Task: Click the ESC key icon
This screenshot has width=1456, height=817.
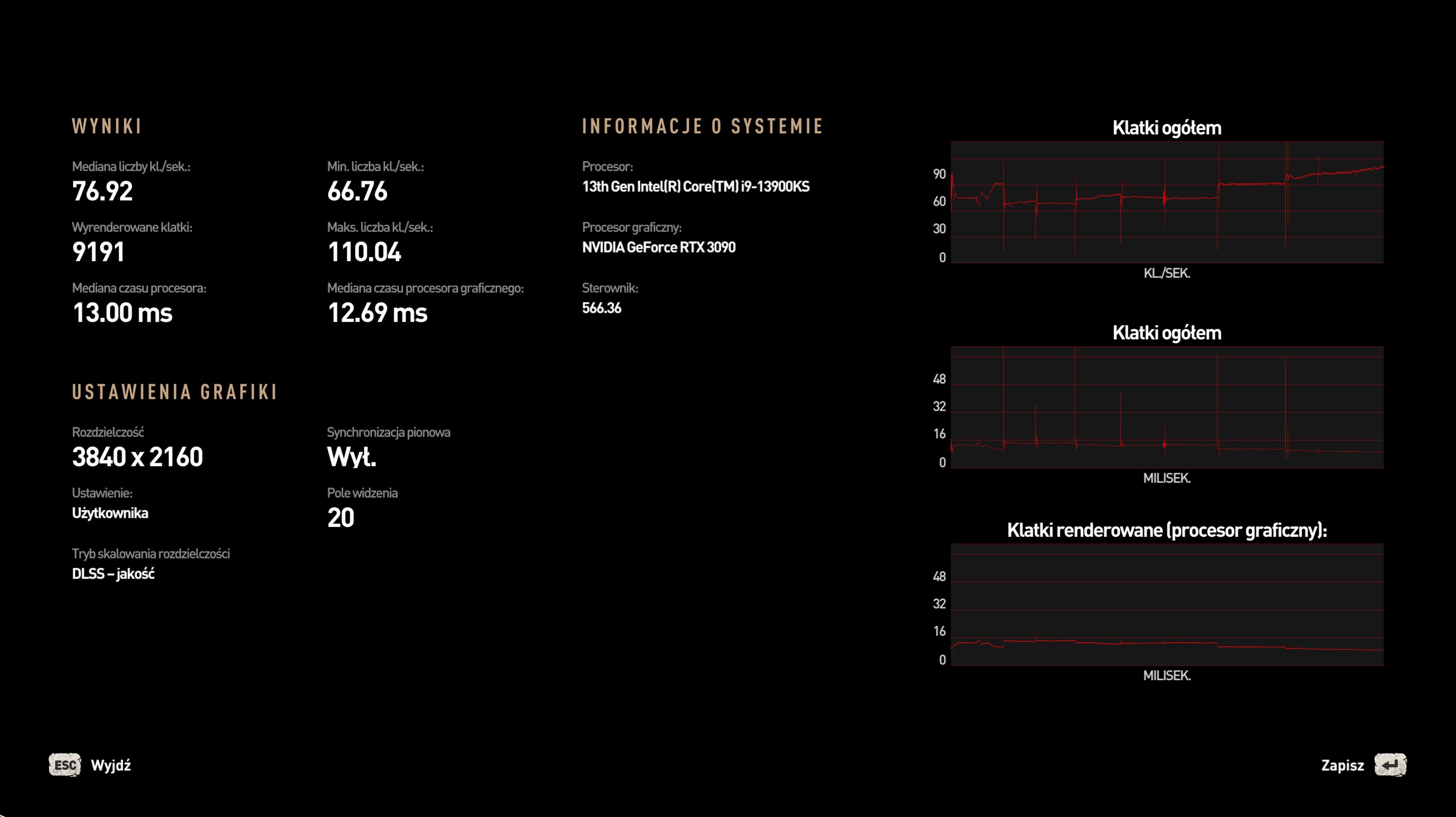Action: tap(65, 765)
